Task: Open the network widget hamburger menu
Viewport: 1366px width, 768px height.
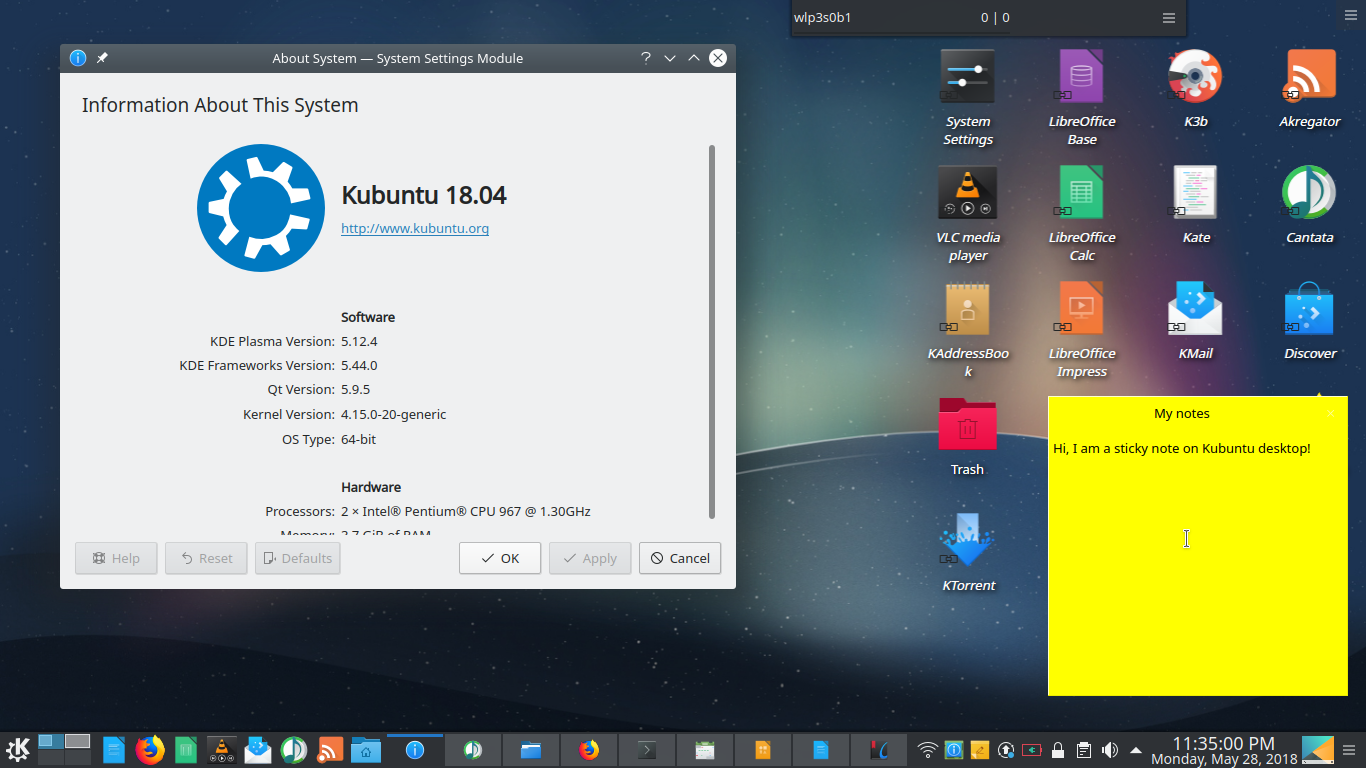Action: click(x=1168, y=17)
